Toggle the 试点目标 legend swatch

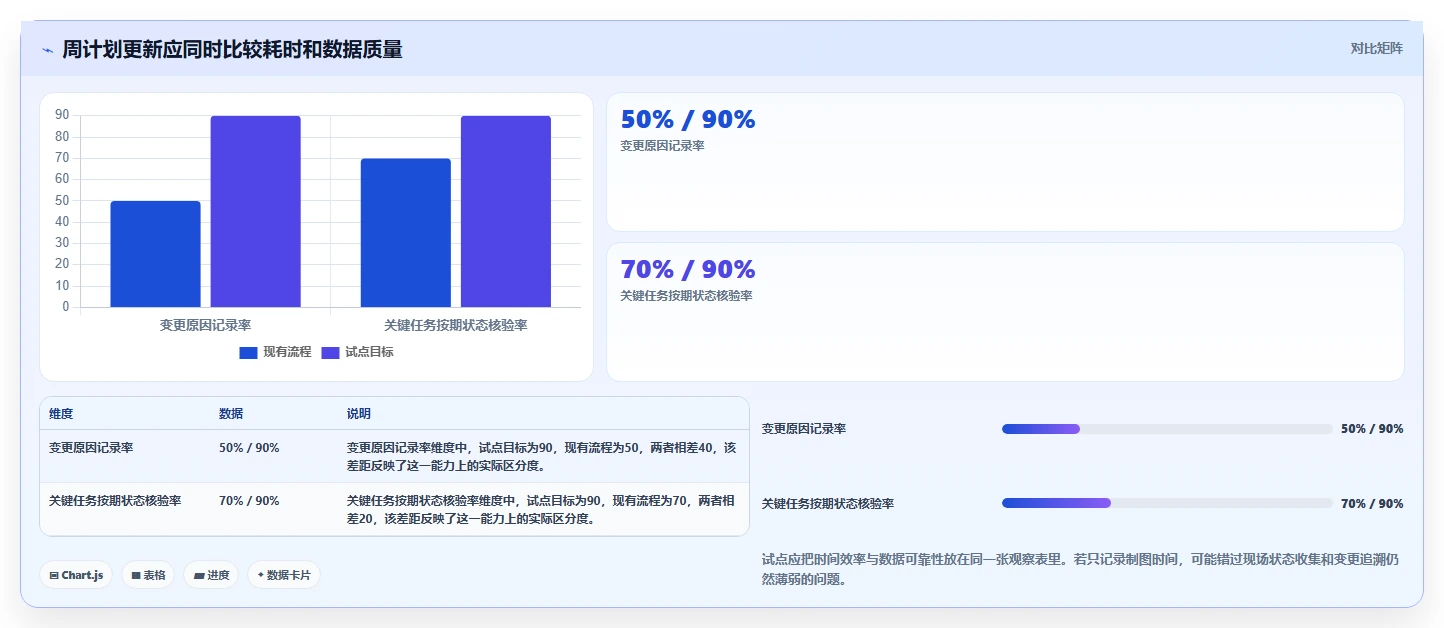point(330,352)
